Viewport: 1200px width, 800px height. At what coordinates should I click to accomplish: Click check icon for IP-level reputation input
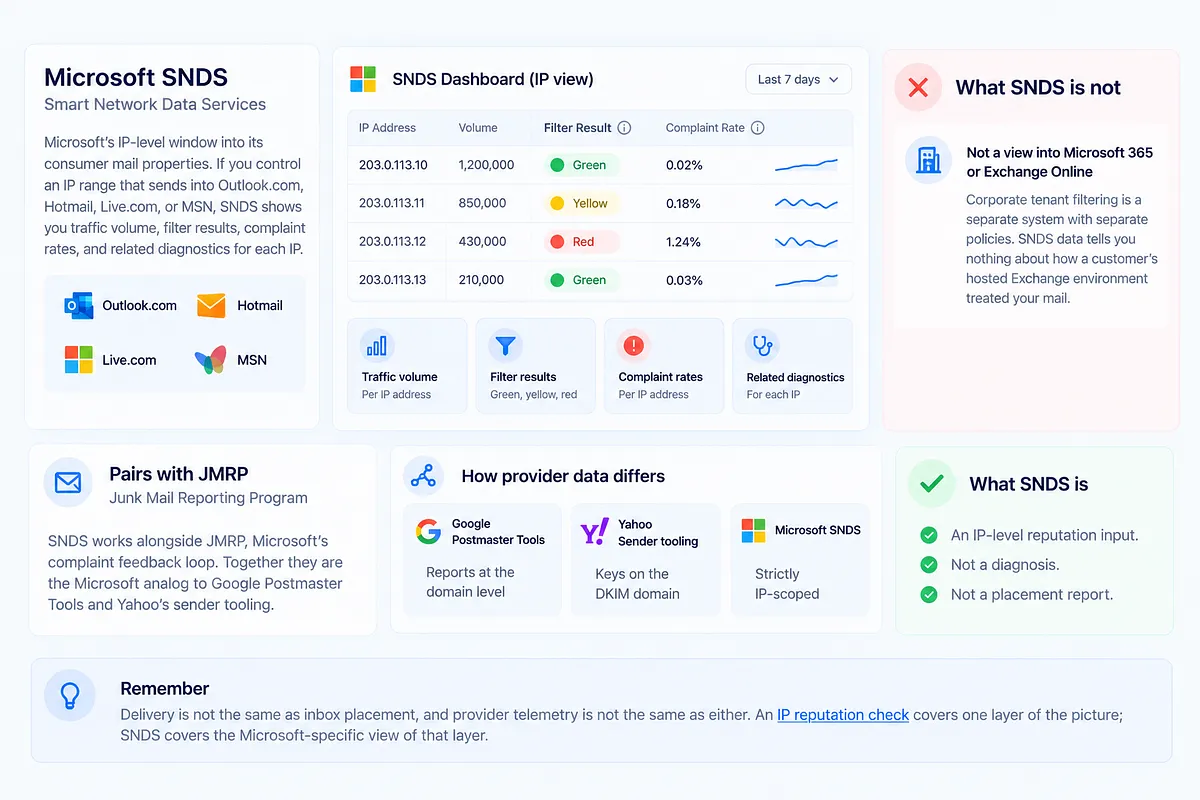pos(929,535)
